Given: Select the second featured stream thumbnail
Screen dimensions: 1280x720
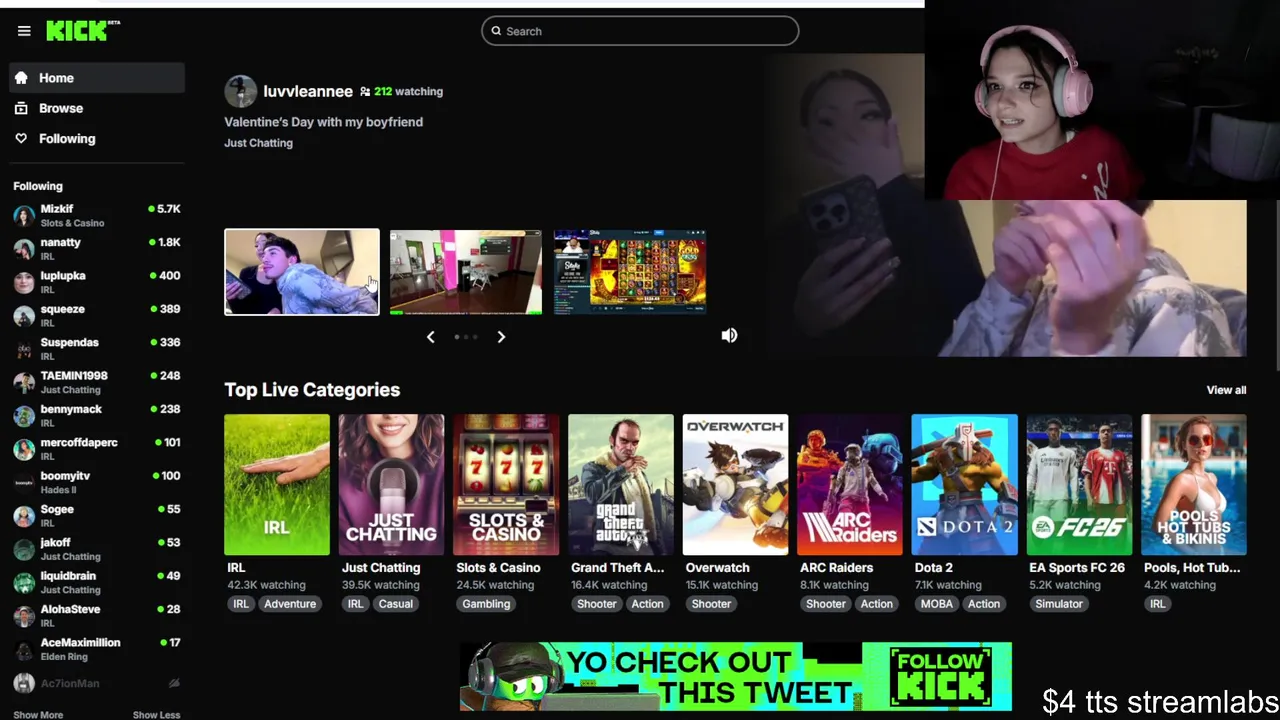Looking at the screenshot, I should pyautogui.click(x=466, y=272).
